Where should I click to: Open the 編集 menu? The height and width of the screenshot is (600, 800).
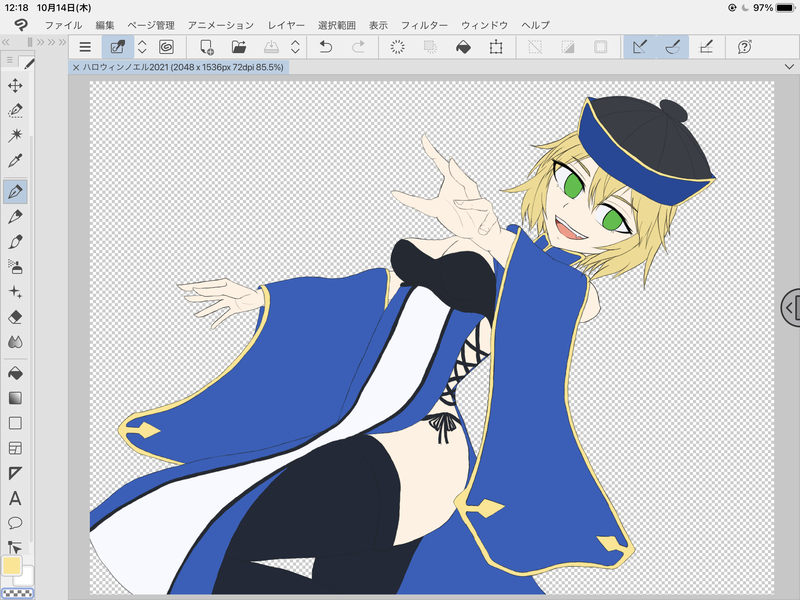click(x=105, y=25)
